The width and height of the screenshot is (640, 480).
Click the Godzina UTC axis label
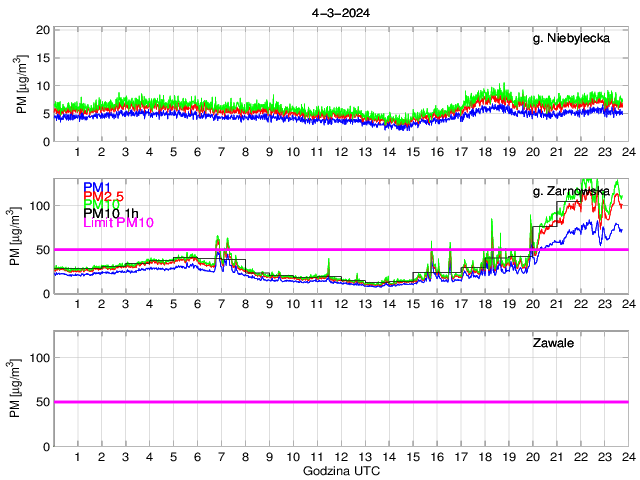(x=341, y=471)
